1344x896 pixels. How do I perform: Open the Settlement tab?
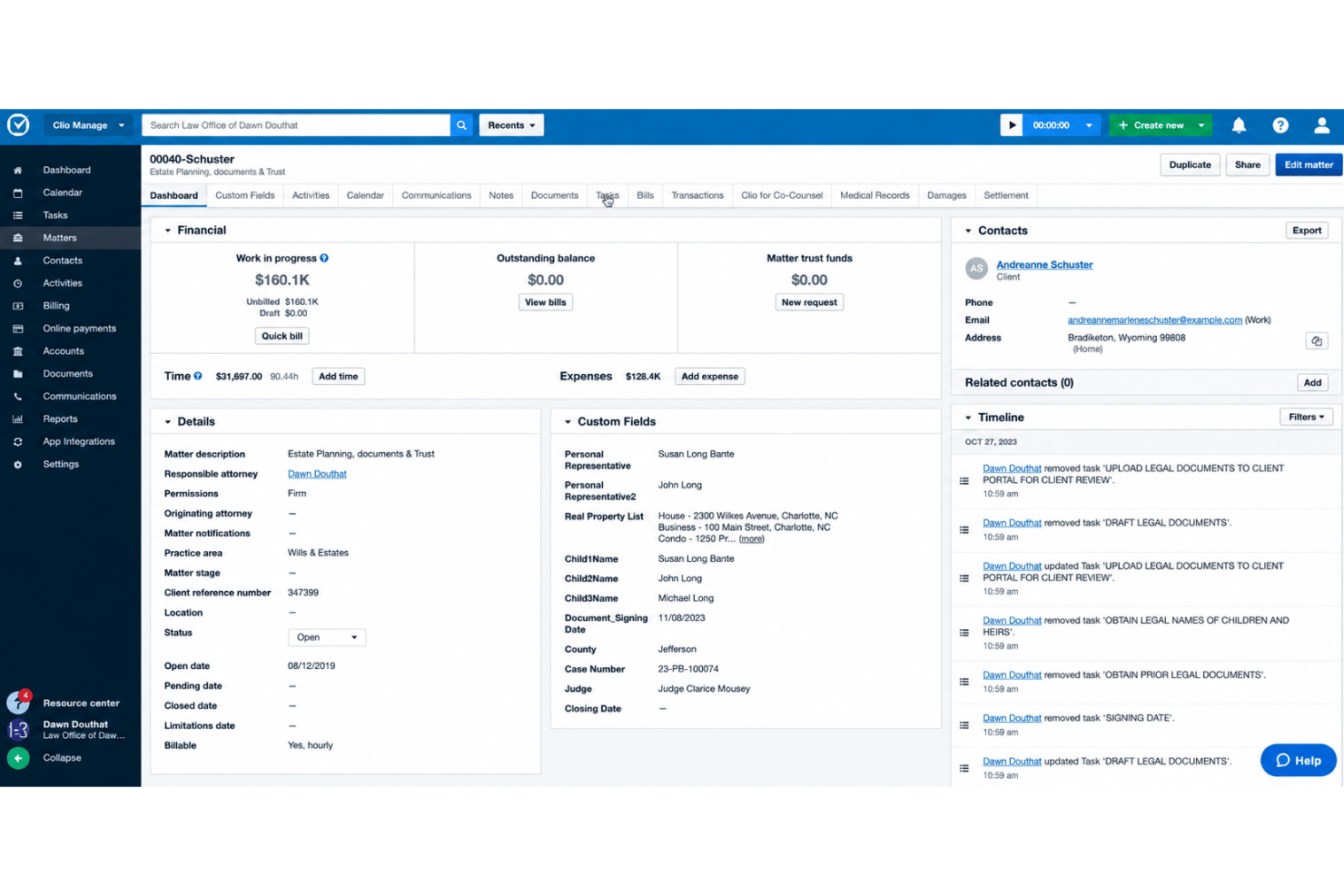click(x=1006, y=195)
